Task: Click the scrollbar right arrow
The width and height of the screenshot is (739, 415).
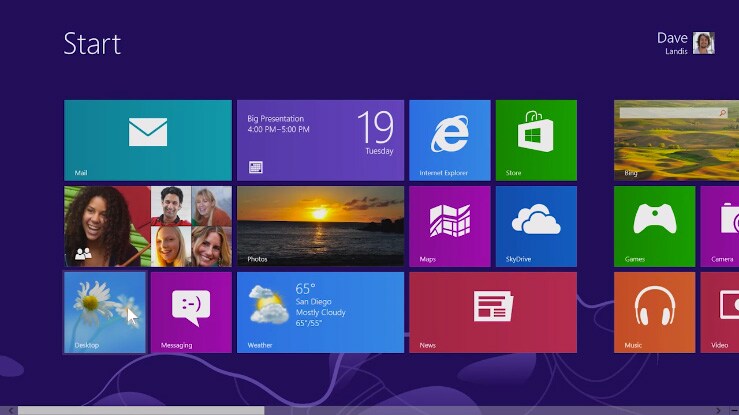Action: [x=718, y=411]
